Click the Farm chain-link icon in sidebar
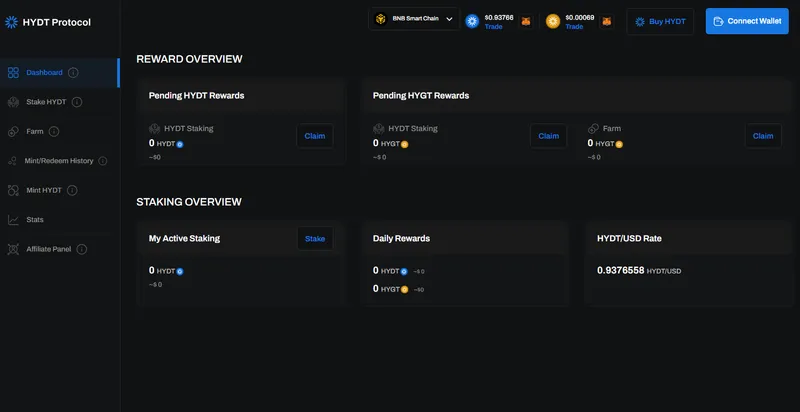 click(13, 132)
